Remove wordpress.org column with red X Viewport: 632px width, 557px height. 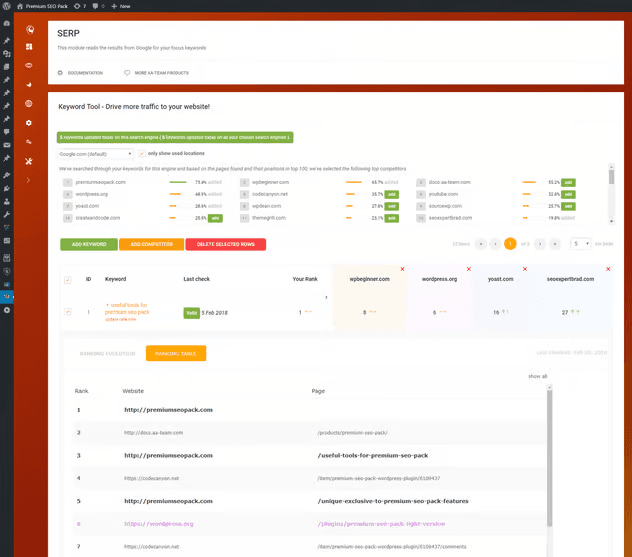[469, 269]
